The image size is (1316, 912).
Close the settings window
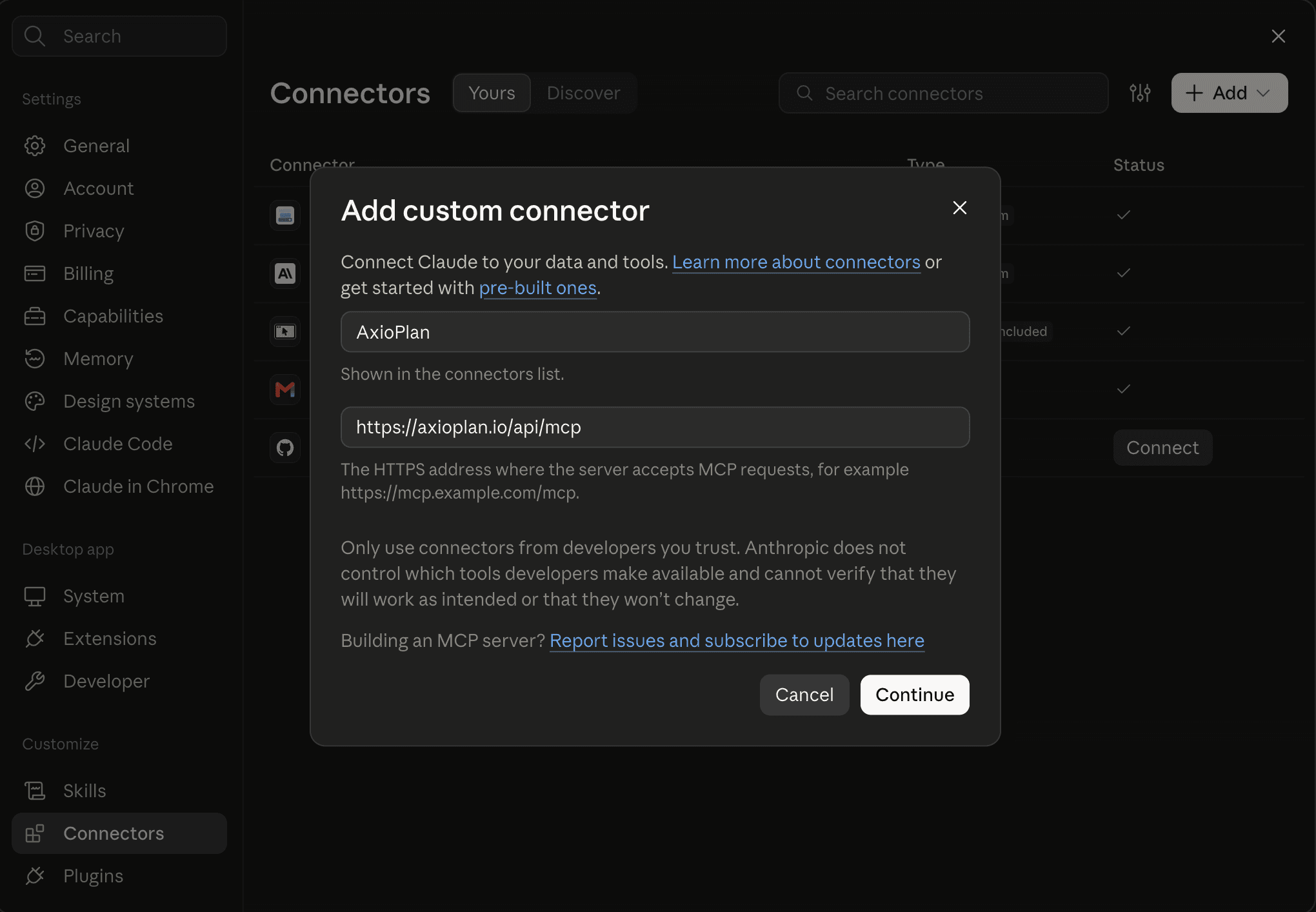click(1279, 36)
